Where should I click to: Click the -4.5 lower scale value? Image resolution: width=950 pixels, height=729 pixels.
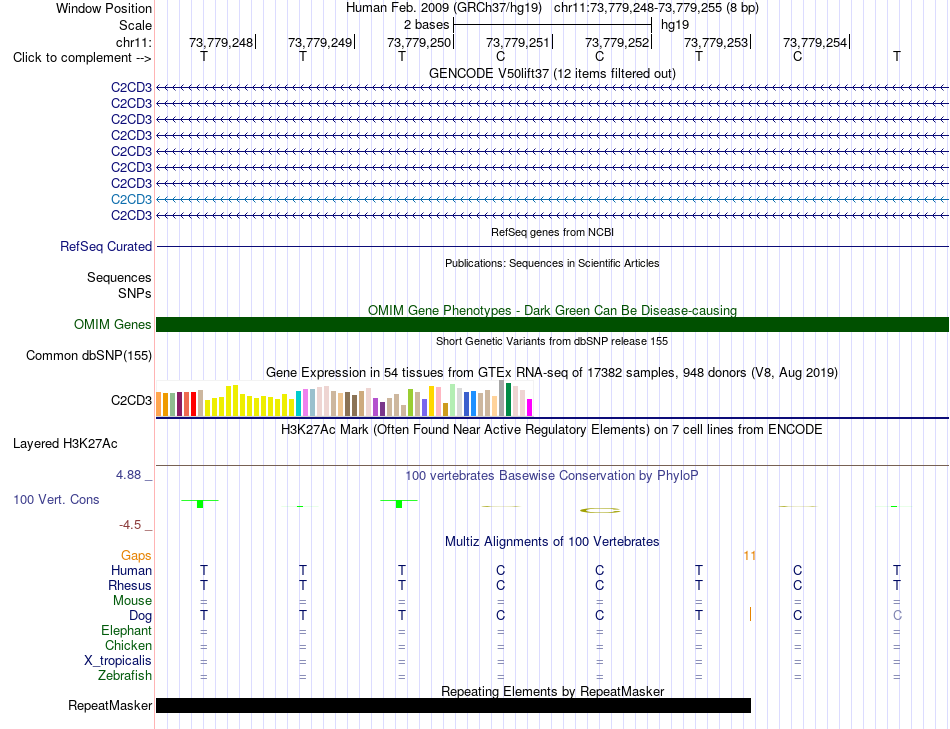130,525
